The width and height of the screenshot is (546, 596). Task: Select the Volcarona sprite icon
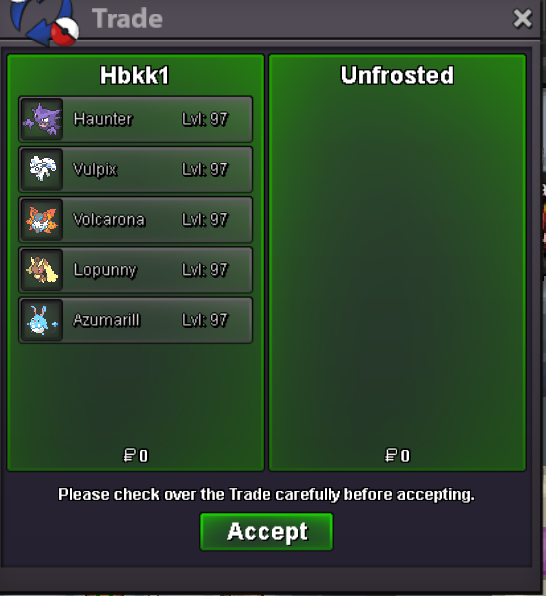42,220
